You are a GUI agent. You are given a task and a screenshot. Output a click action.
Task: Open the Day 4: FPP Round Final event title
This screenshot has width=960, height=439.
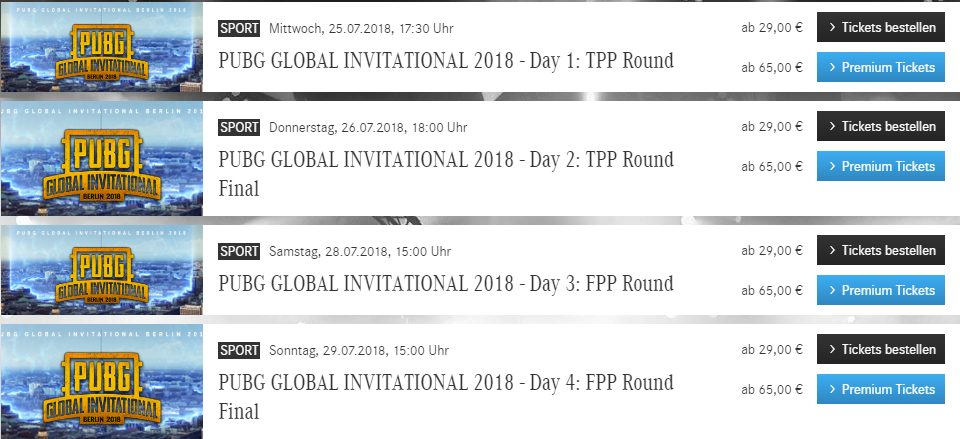pyautogui.click(x=446, y=397)
